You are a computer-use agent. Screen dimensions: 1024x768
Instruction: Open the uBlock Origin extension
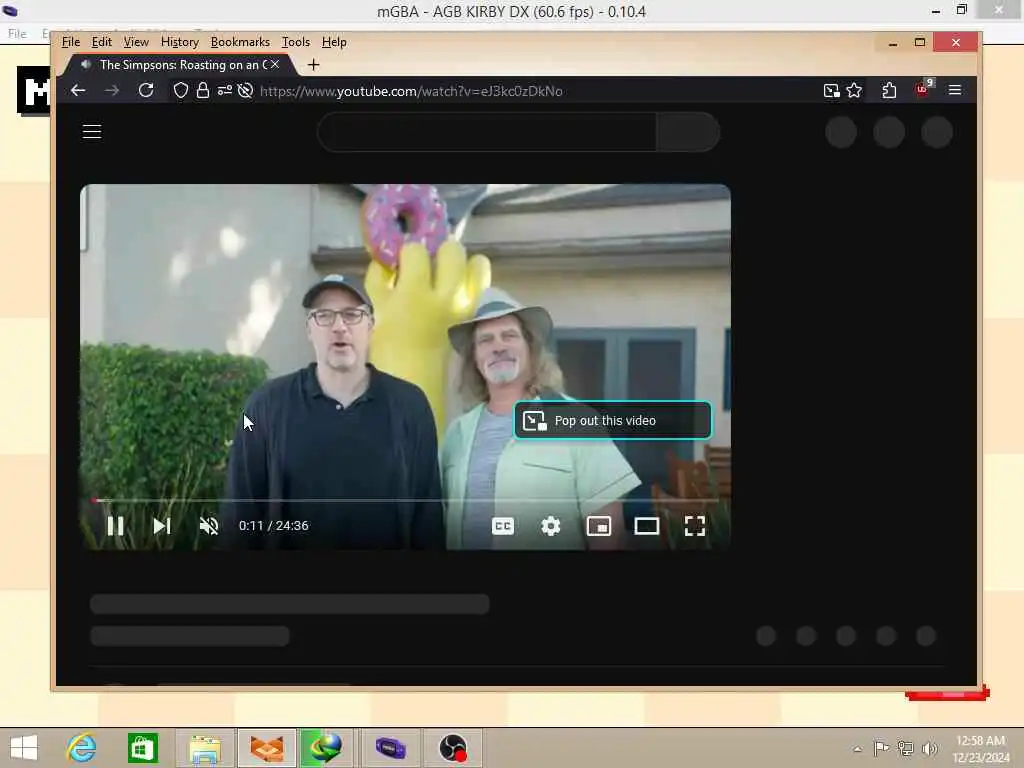pos(923,89)
